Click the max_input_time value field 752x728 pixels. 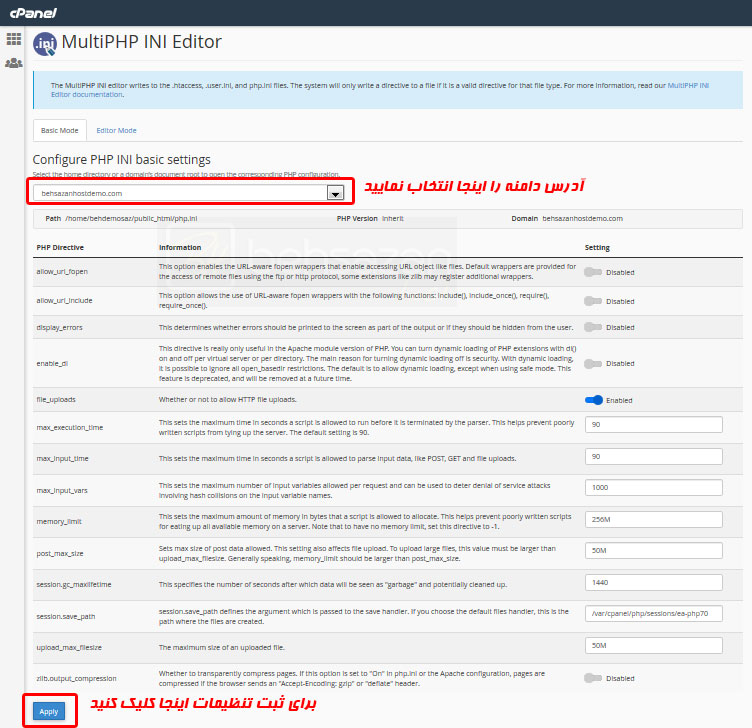(654, 457)
